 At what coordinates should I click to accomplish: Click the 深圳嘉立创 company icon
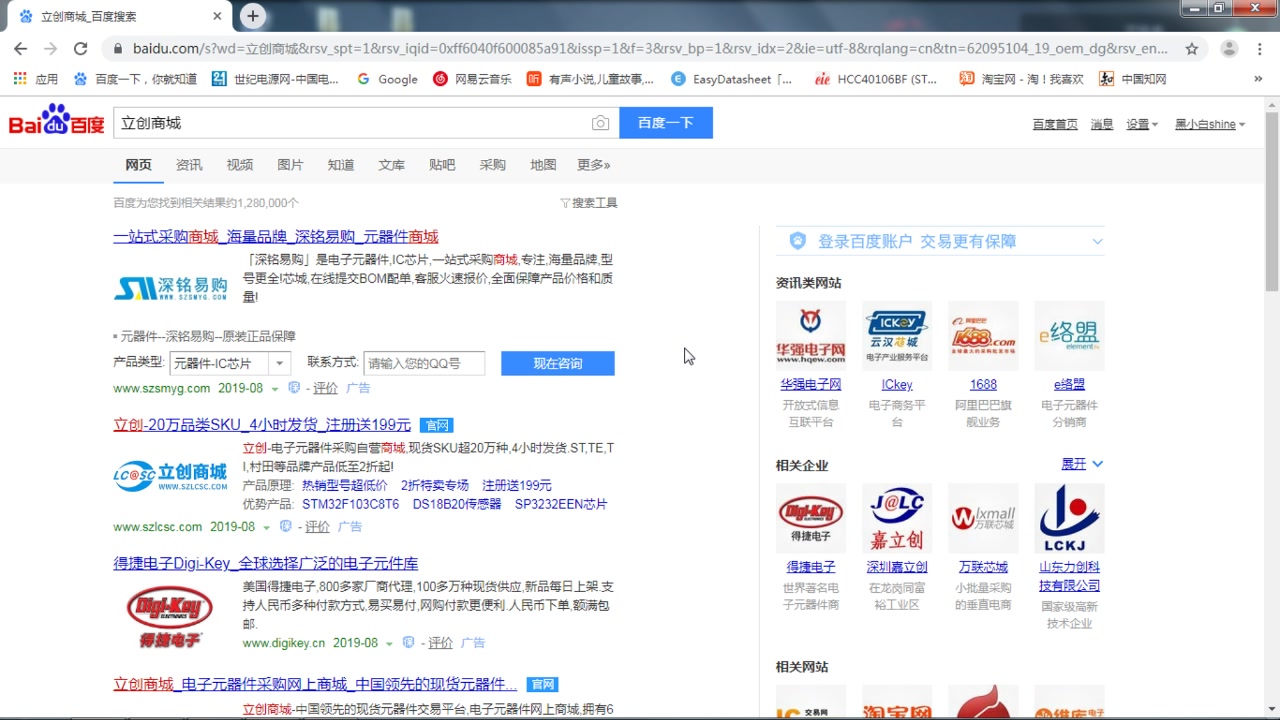pyautogui.click(x=897, y=519)
